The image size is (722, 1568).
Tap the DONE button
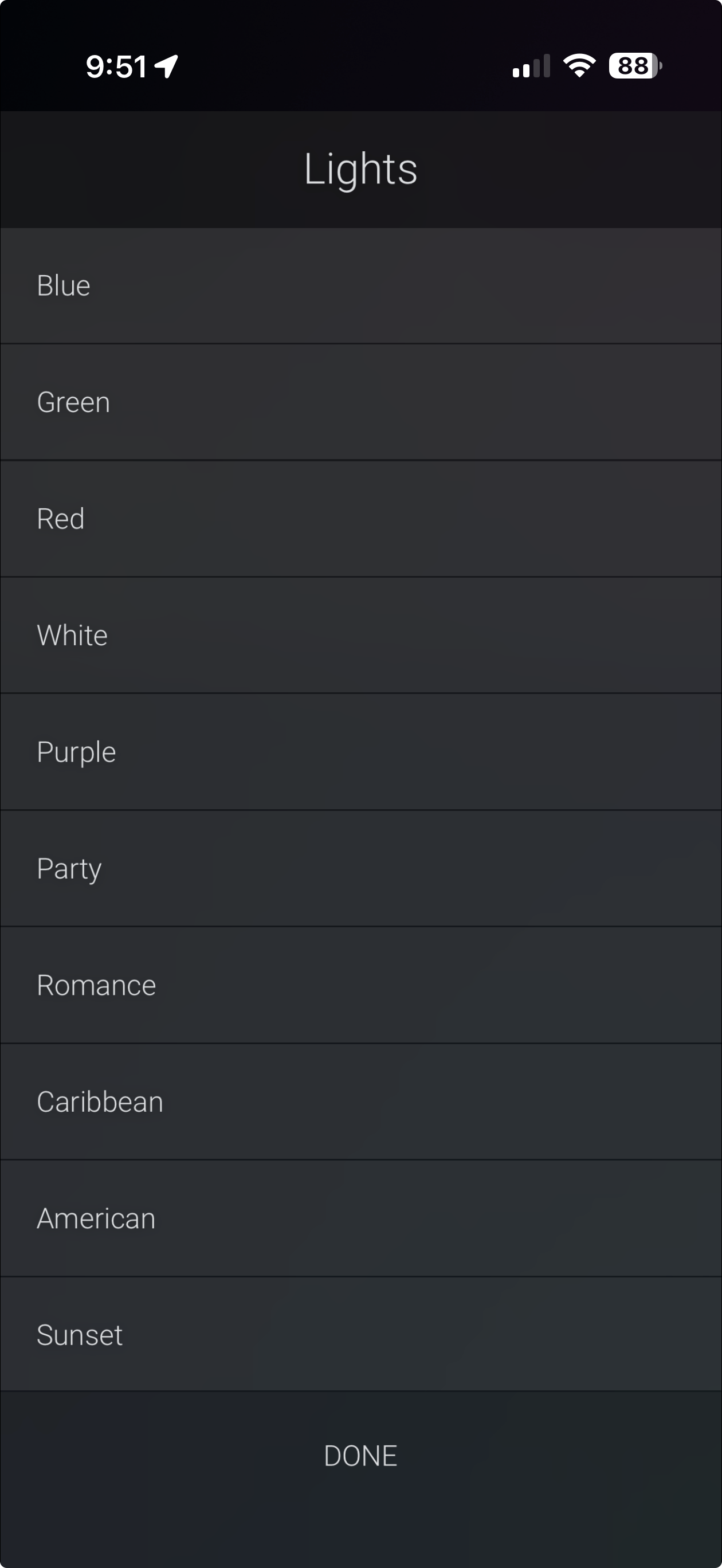click(x=360, y=1456)
